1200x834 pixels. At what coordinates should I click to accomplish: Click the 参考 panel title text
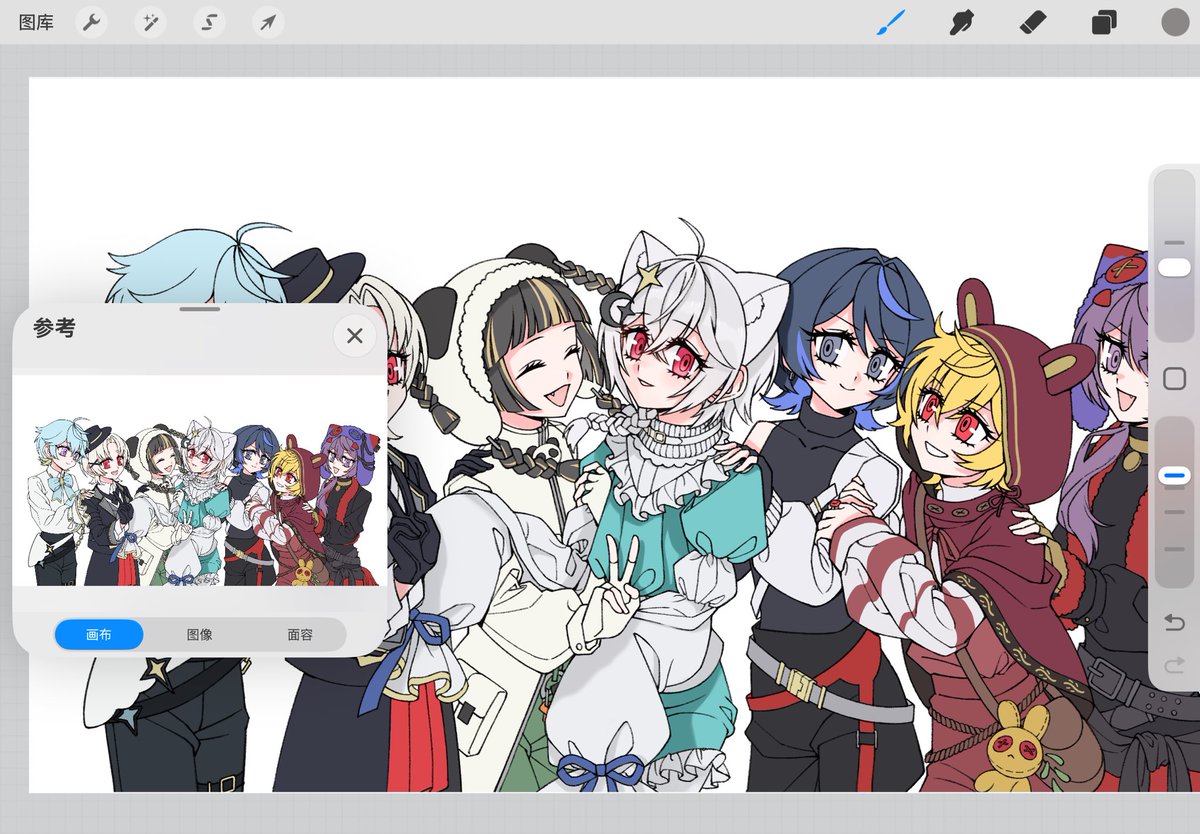[54, 328]
